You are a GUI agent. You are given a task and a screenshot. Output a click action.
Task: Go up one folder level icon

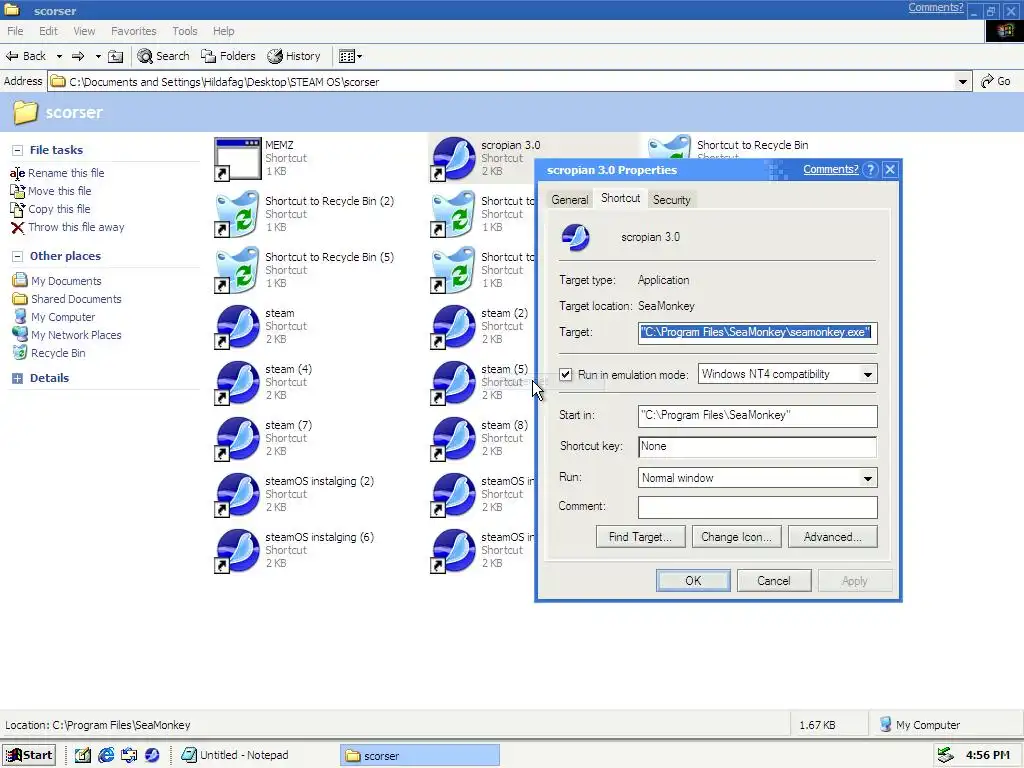(116, 56)
